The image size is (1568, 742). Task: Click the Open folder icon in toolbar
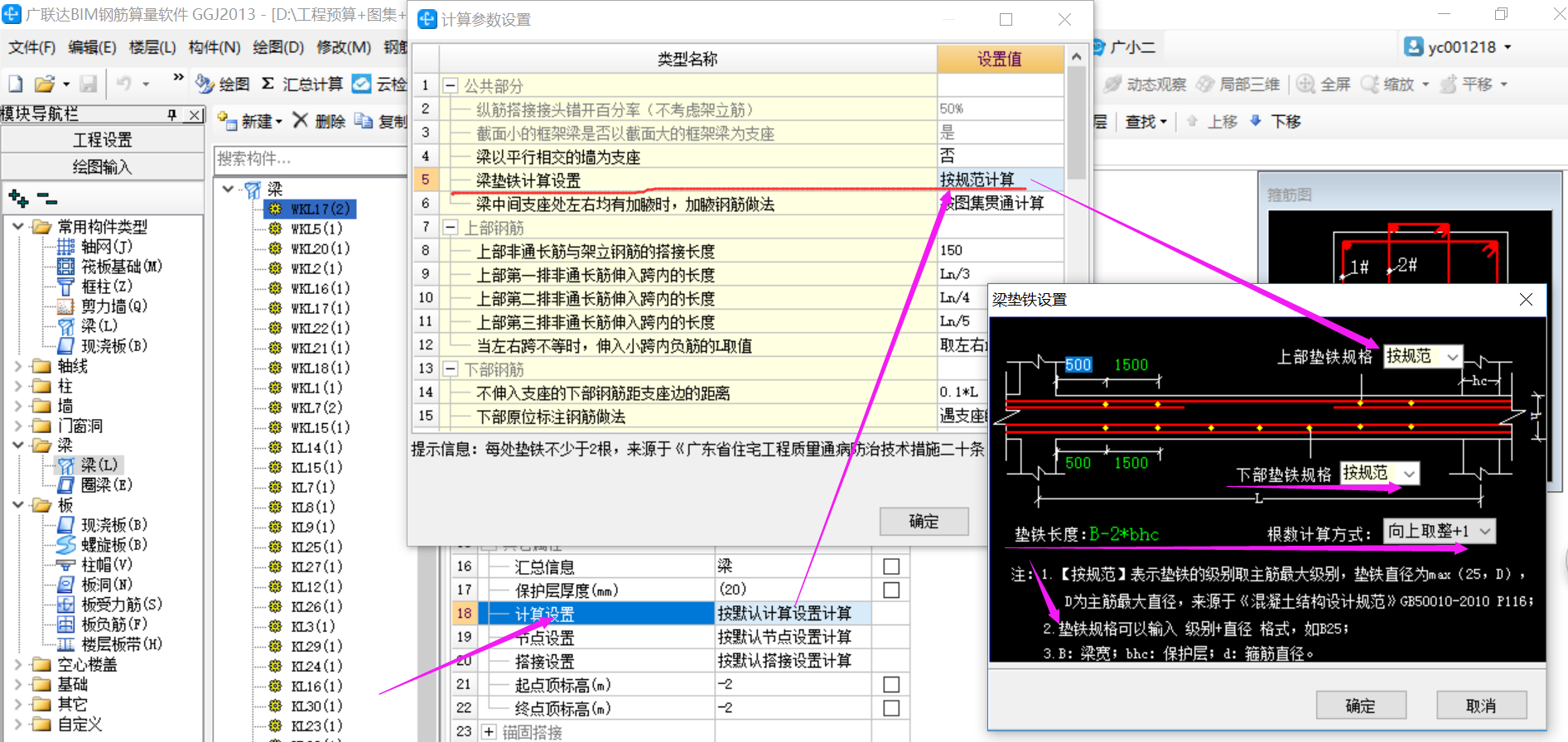pos(45,84)
